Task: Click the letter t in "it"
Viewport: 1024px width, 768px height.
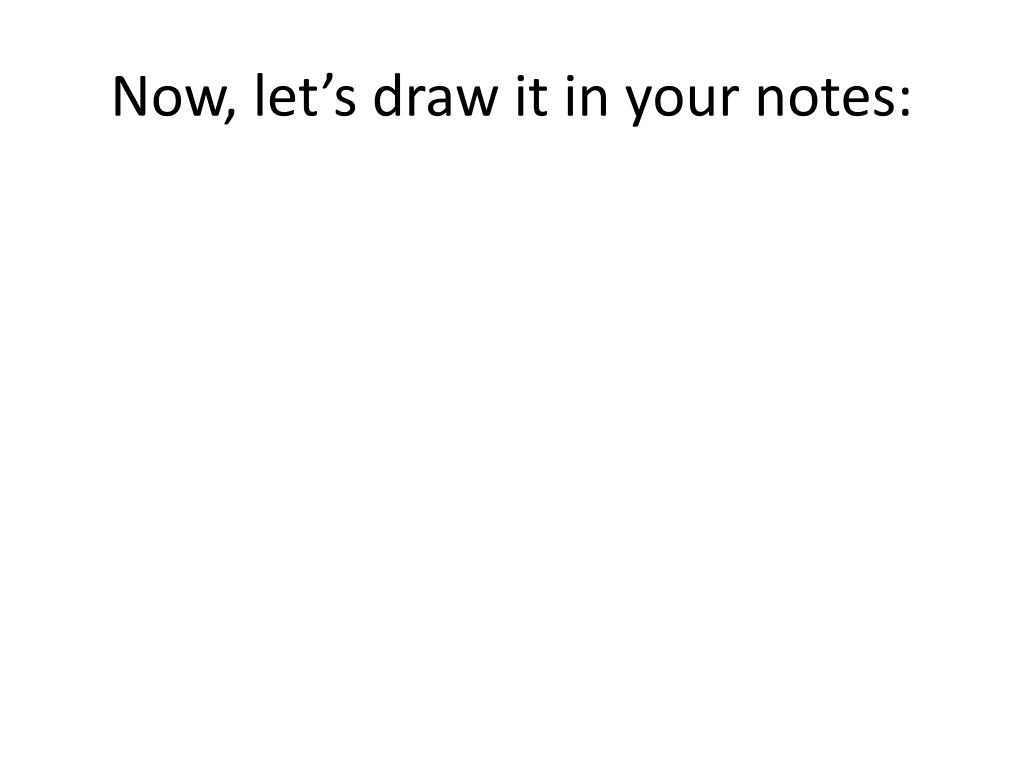Action: click(539, 98)
